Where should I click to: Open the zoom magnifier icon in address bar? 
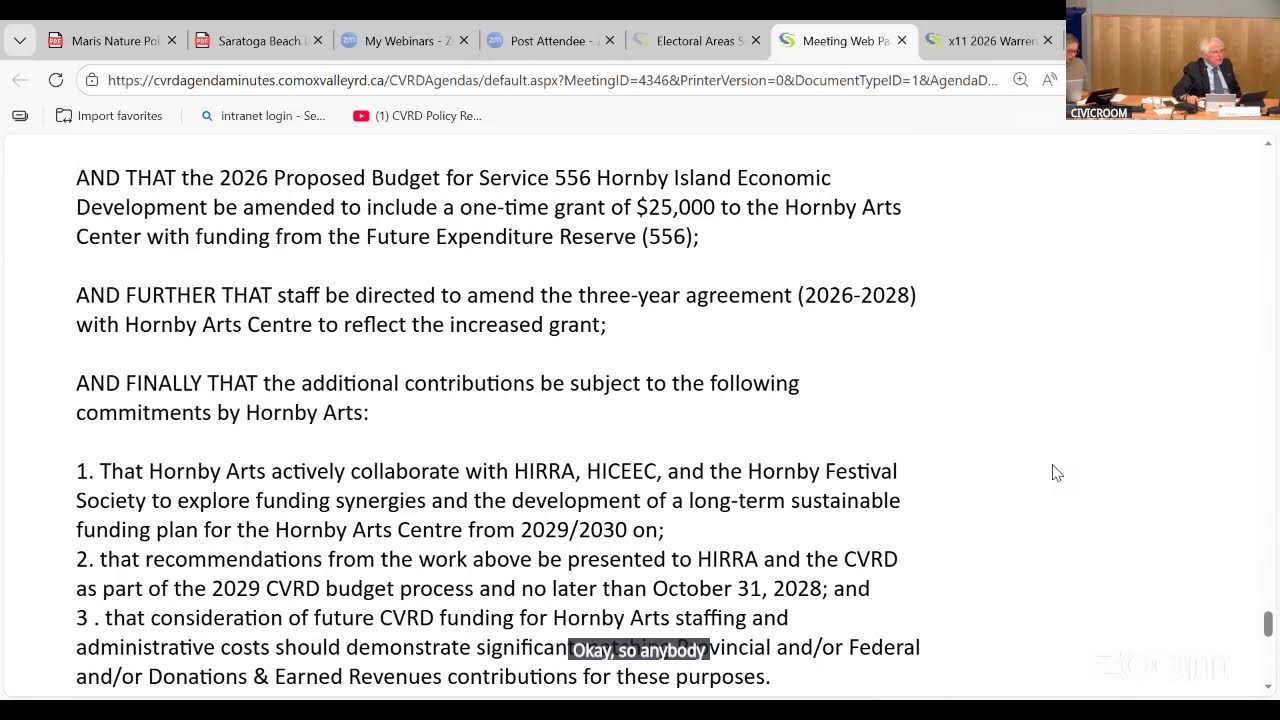coord(1020,80)
